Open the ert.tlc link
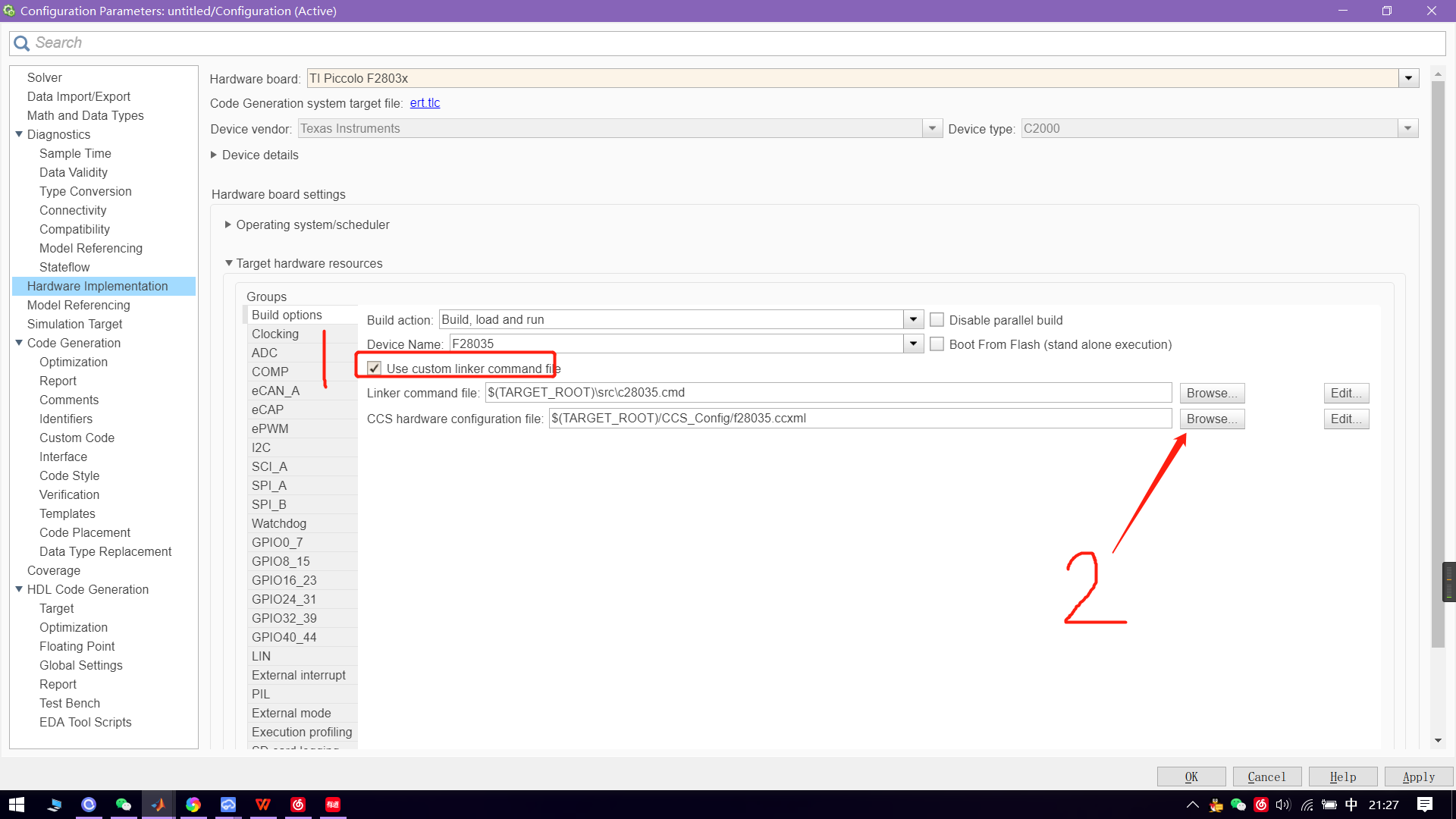1456x819 pixels. click(x=425, y=103)
